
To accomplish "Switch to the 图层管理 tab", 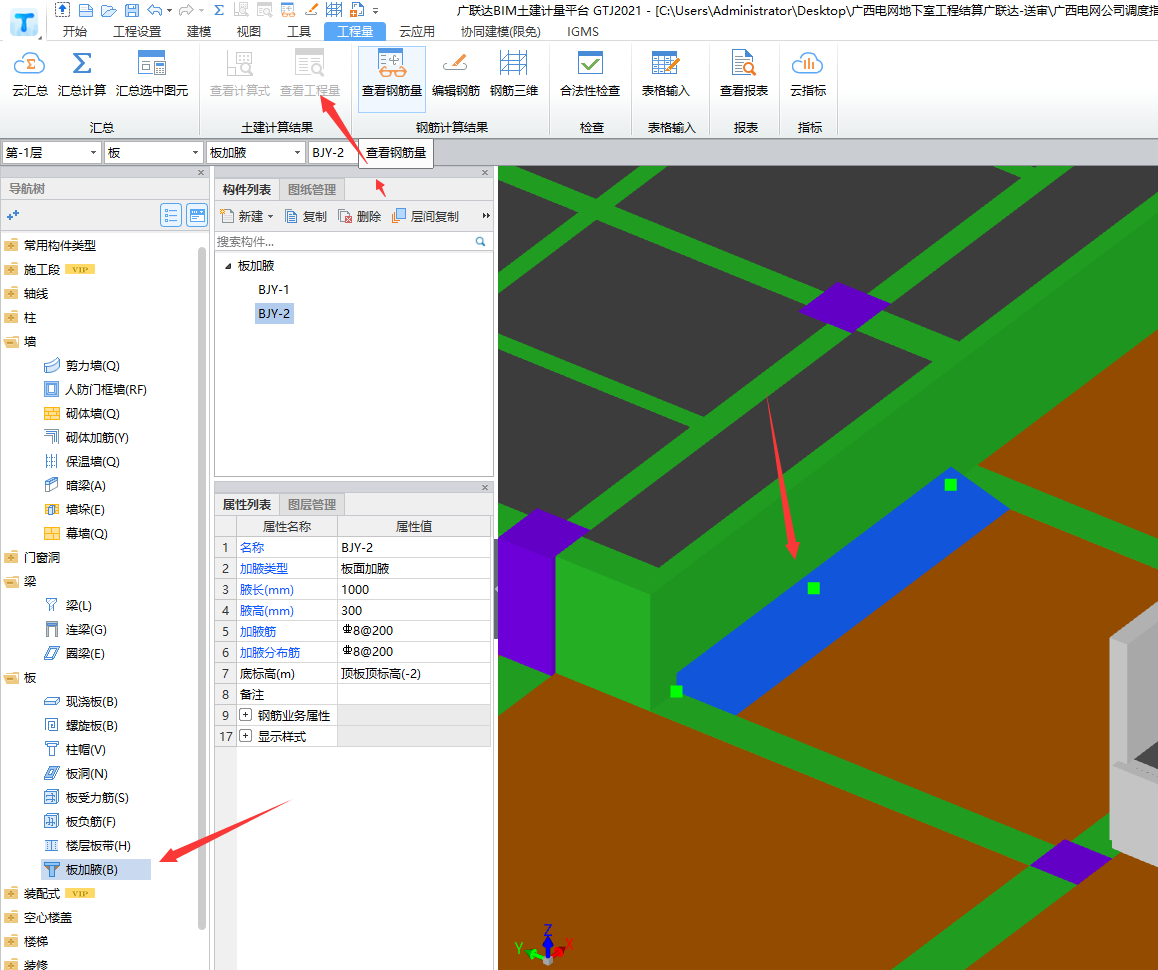I will 312,505.
